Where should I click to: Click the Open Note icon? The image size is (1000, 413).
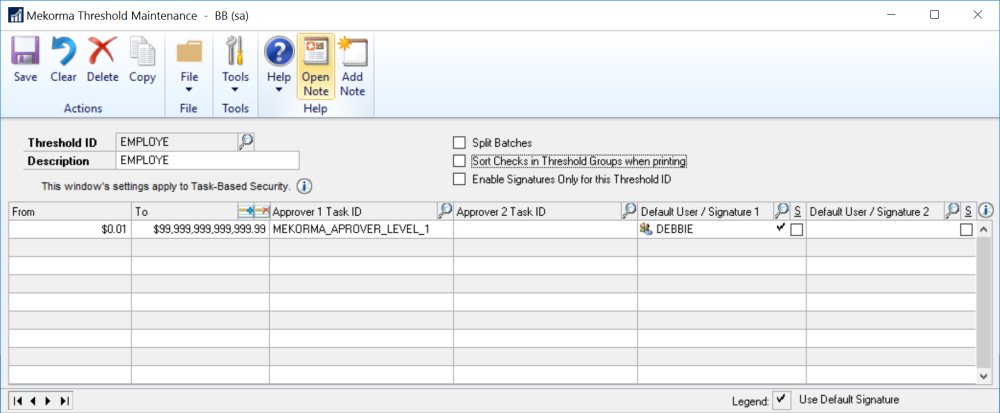pyautogui.click(x=316, y=67)
